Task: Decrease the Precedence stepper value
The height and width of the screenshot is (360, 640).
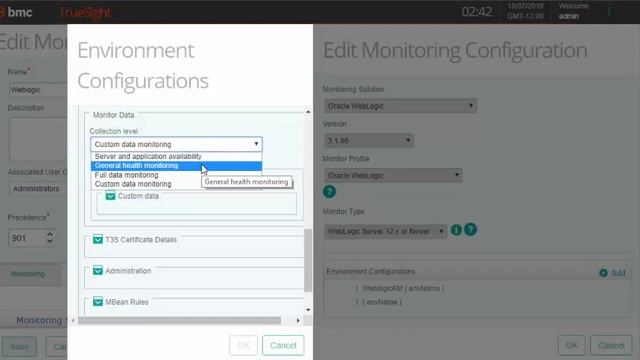Action: 50,242
